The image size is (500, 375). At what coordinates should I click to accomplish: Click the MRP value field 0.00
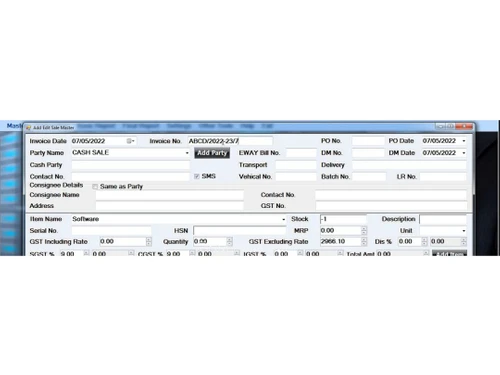pyautogui.click(x=340, y=231)
